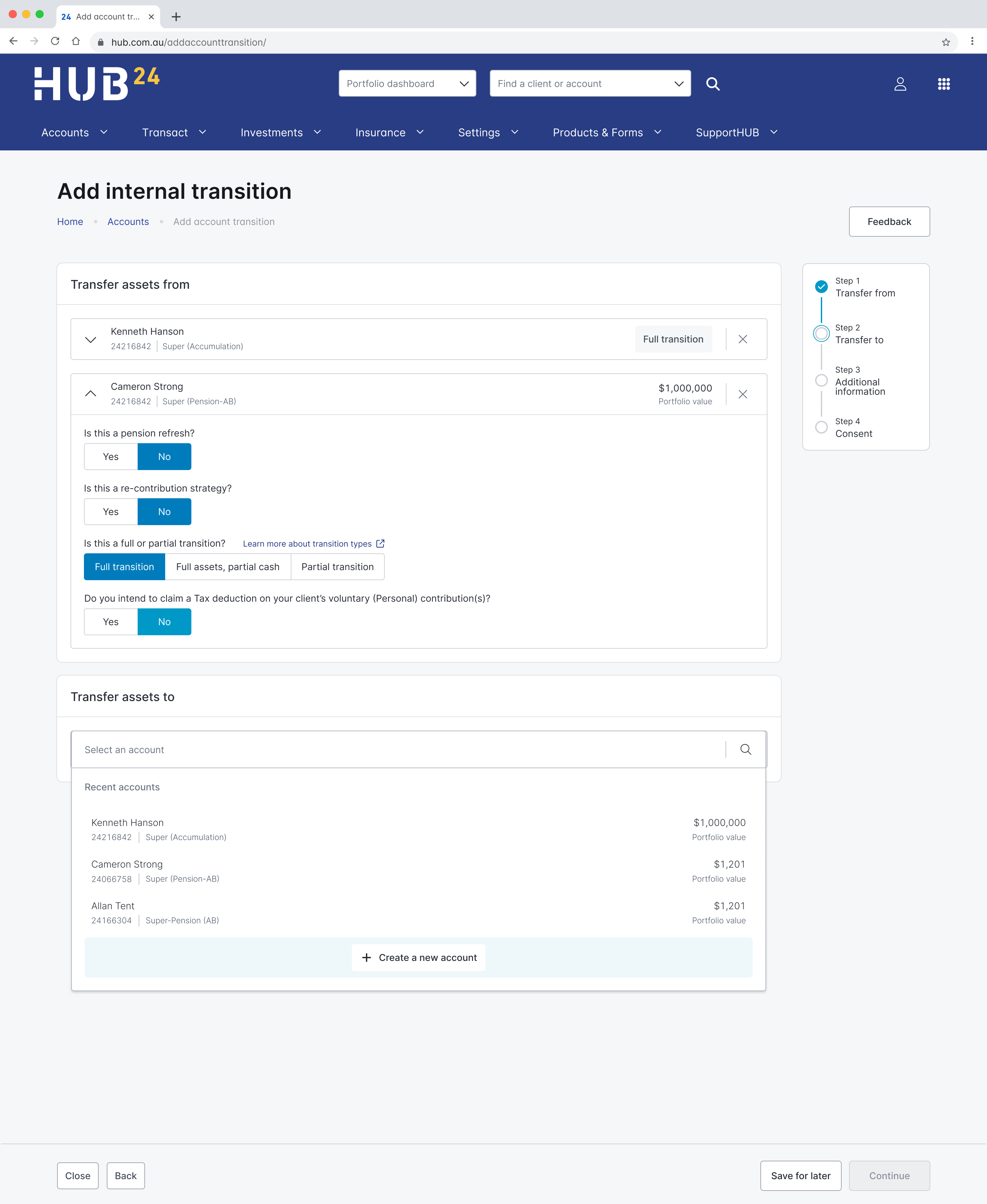Click the Continue button
The height and width of the screenshot is (1204, 987).
click(x=889, y=1176)
